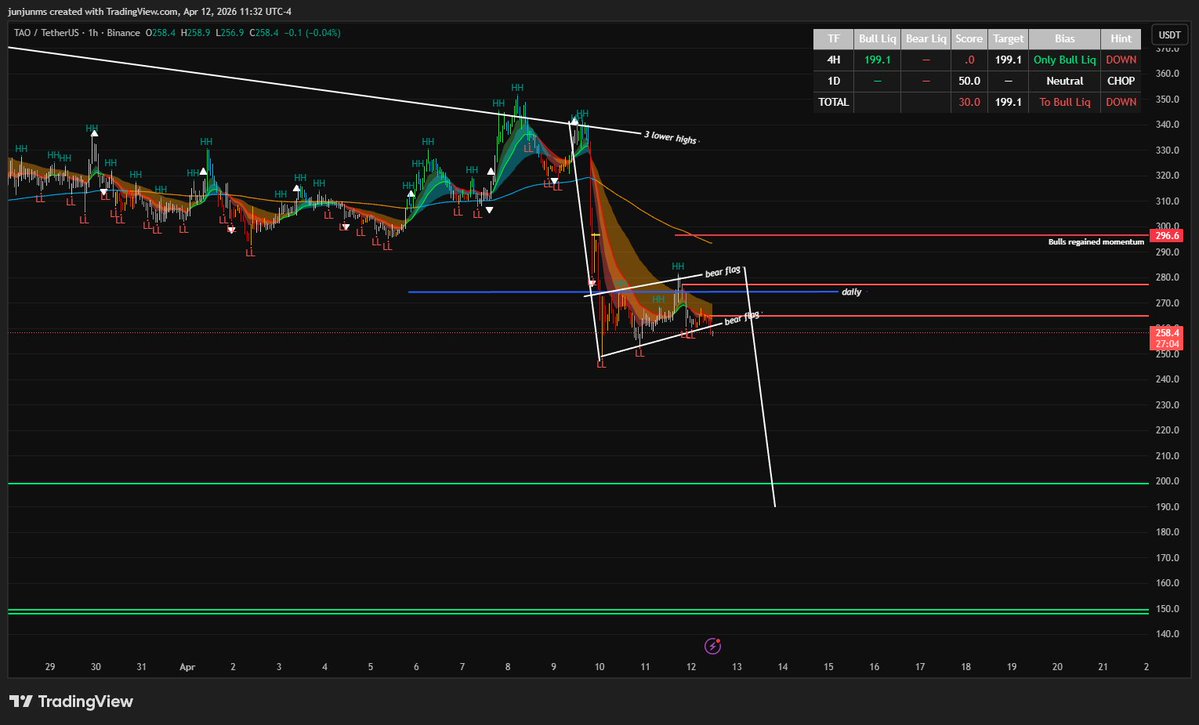This screenshot has width=1199, height=725.
Task: Click the 1D Score 50.0 cell
Action: 968,81
